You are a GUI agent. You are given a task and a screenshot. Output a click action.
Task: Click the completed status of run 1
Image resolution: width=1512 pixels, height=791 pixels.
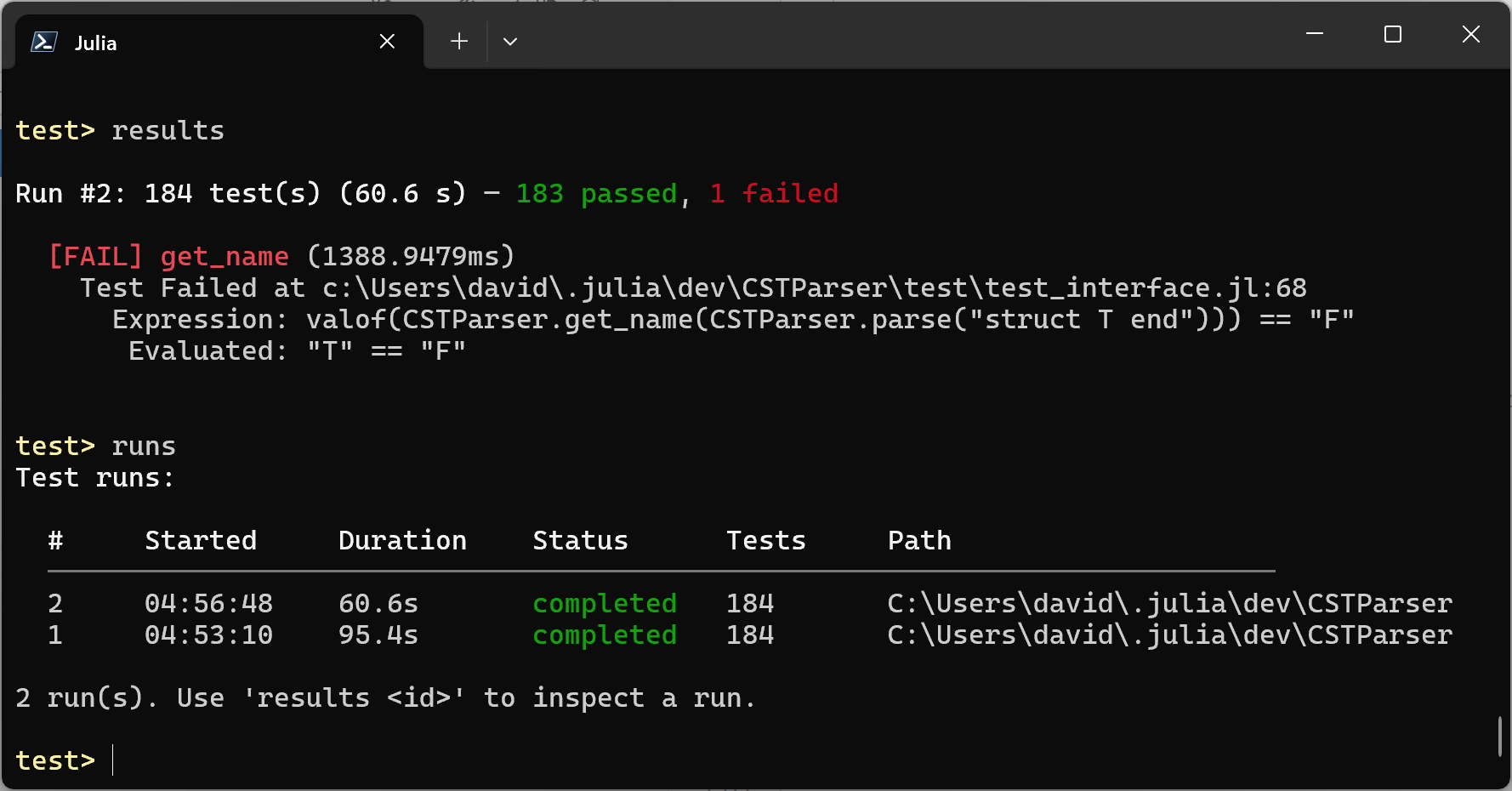point(604,635)
